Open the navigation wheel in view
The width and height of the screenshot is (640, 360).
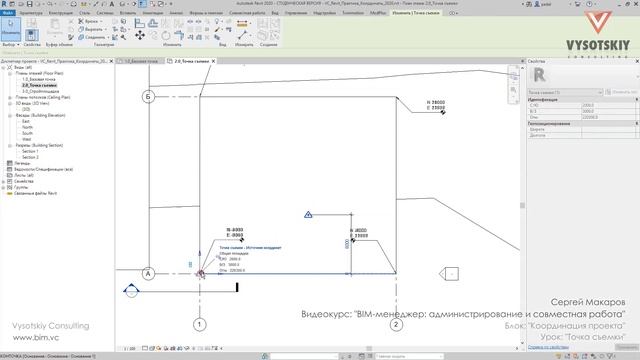(513, 75)
